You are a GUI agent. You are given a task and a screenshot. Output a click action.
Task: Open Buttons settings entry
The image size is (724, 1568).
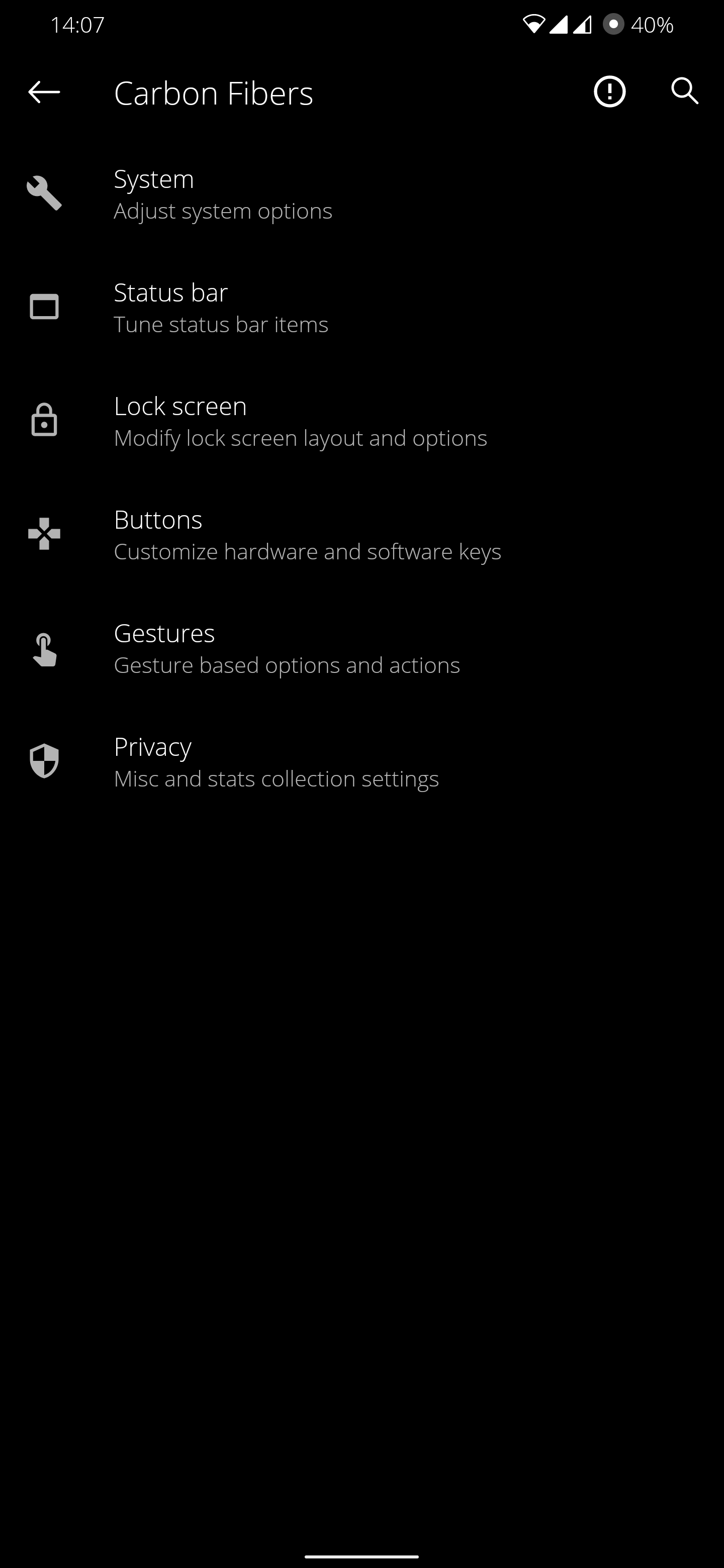361,534
